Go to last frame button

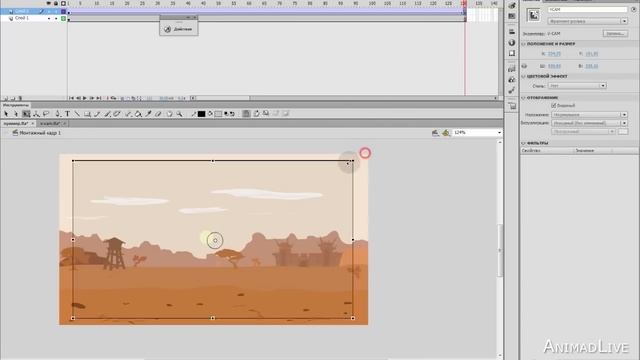98,98
